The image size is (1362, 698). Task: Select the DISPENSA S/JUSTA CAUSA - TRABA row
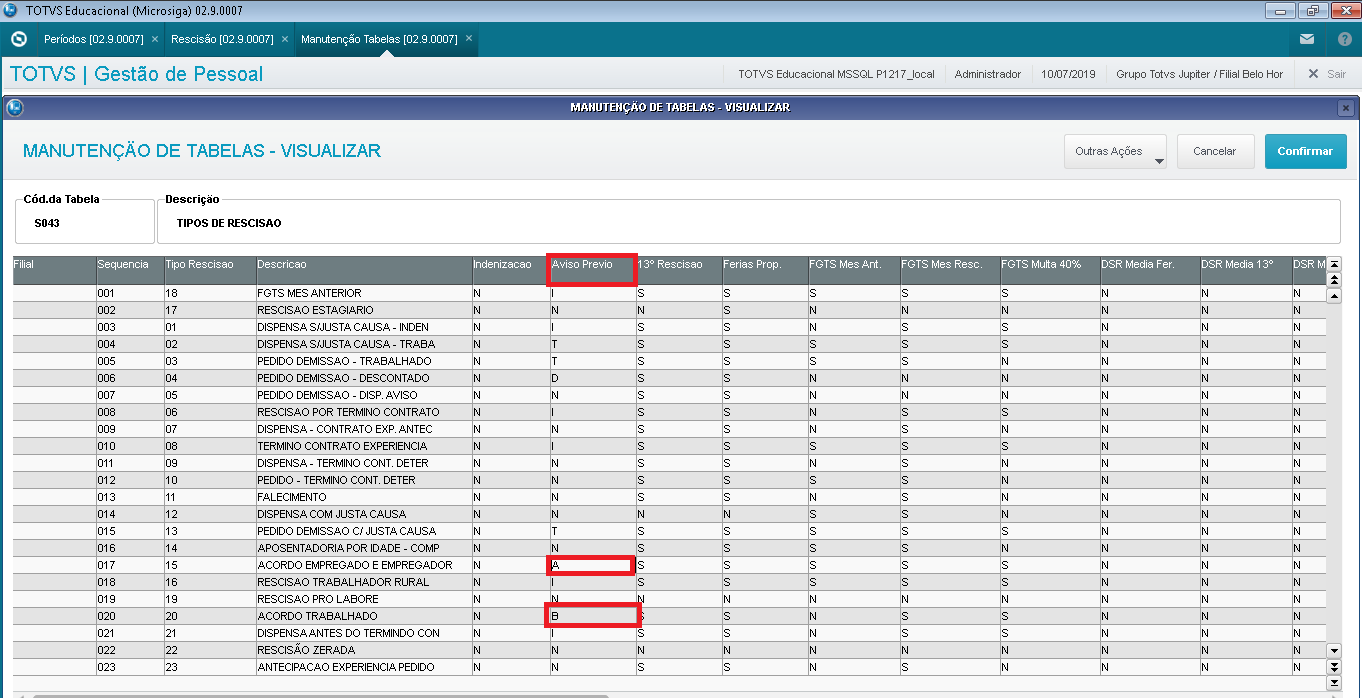(669, 344)
